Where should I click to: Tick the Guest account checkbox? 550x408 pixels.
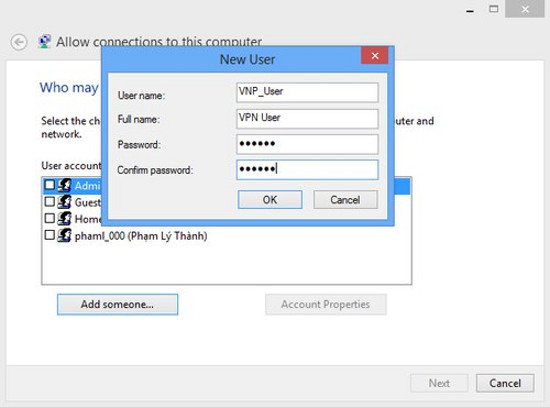coord(50,201)
